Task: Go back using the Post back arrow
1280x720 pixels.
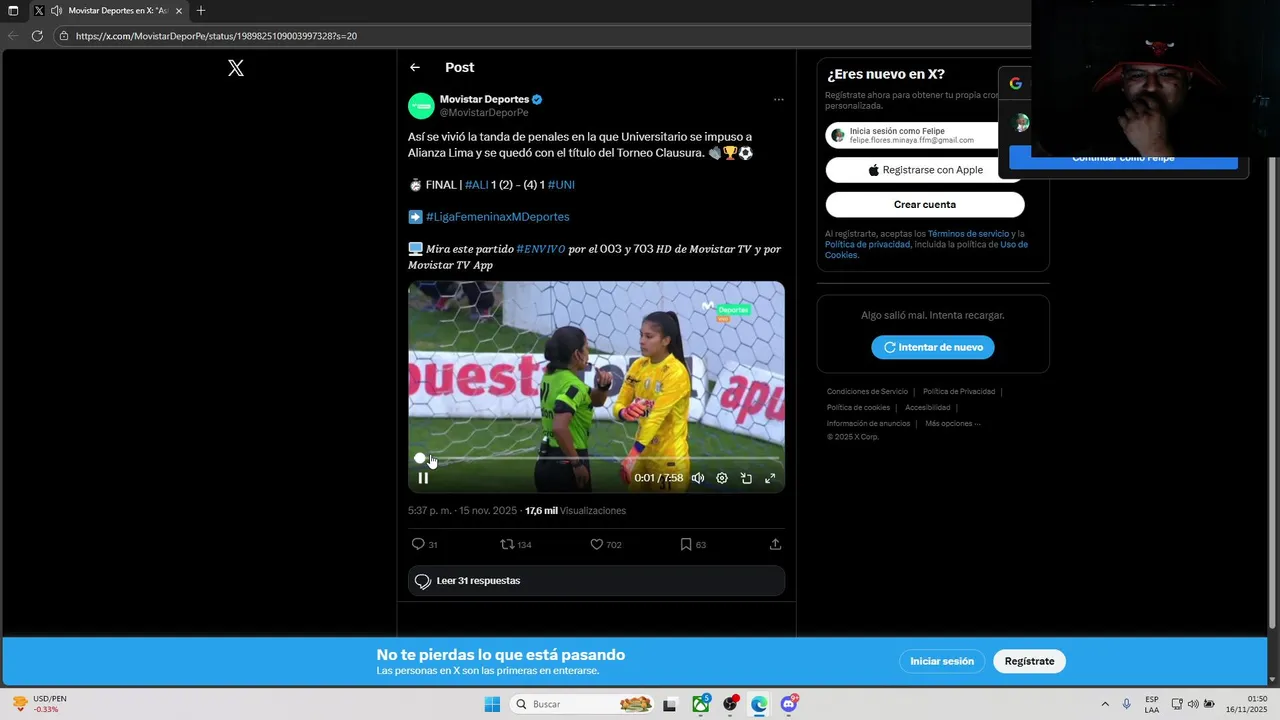Action: 415,67
